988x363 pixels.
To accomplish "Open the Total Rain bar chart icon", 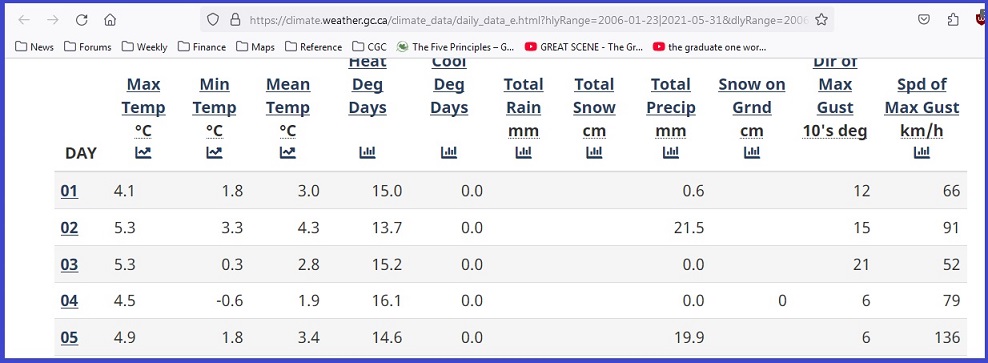I will [x=523, y=152].
